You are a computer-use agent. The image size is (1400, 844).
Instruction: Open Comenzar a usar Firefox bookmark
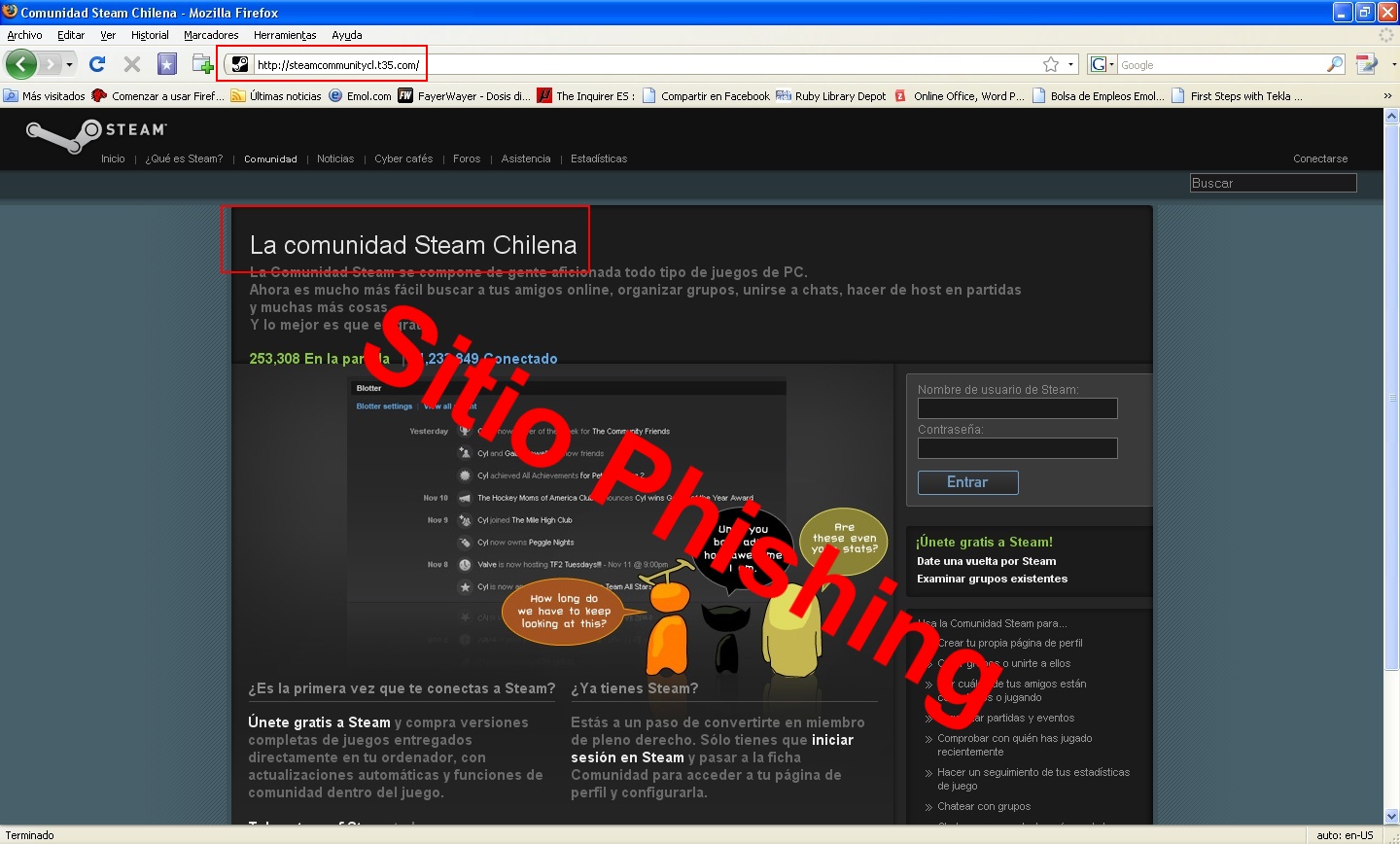point(157,96)
